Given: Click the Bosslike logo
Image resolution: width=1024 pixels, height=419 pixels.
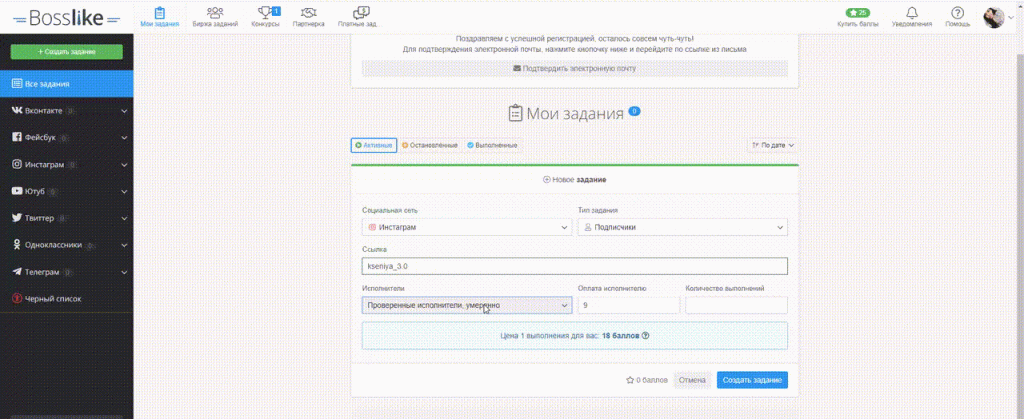Looking at the screenshot, I should tap(67, 18).
